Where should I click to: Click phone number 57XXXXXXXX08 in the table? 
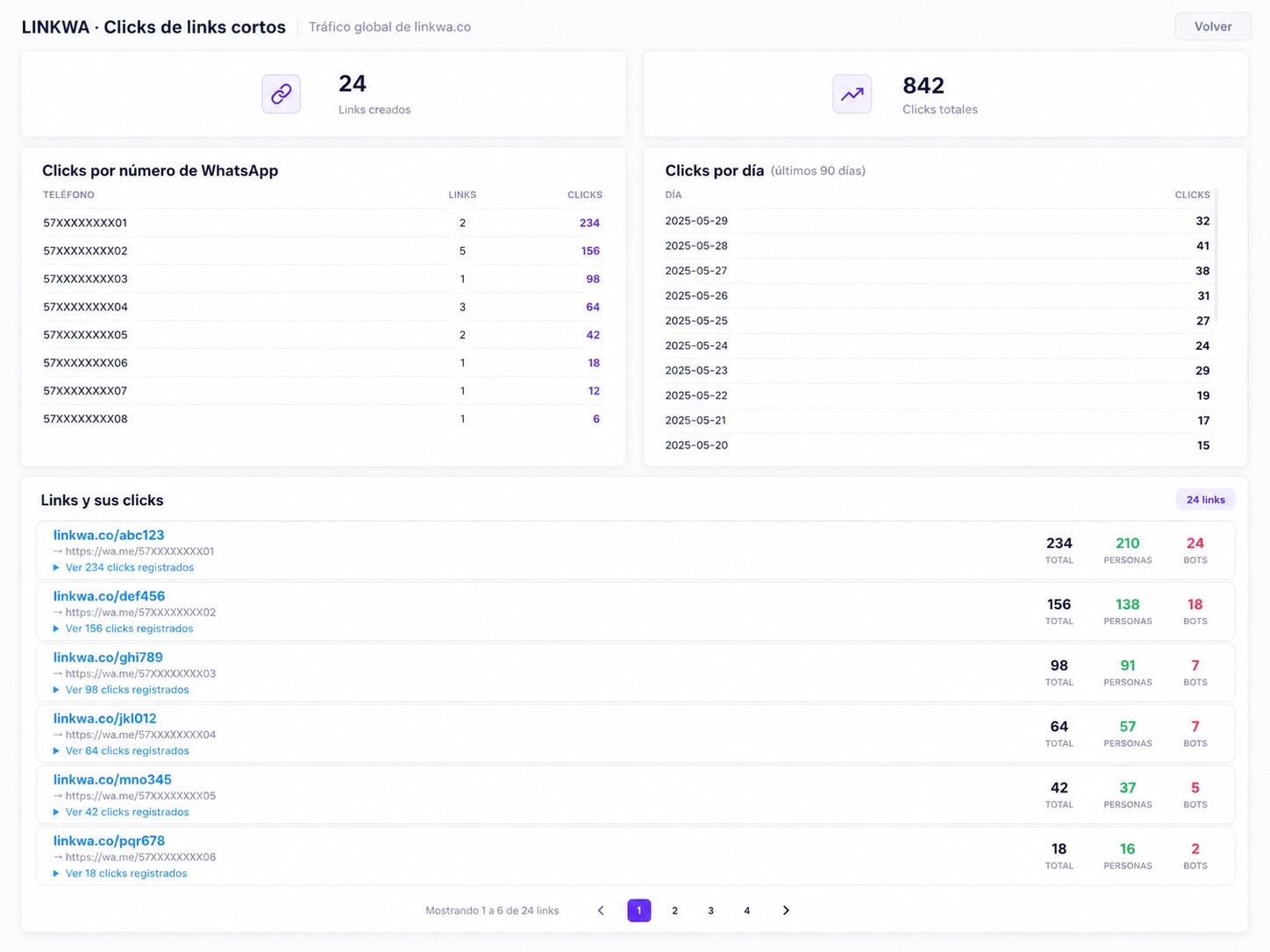(85, 419)
